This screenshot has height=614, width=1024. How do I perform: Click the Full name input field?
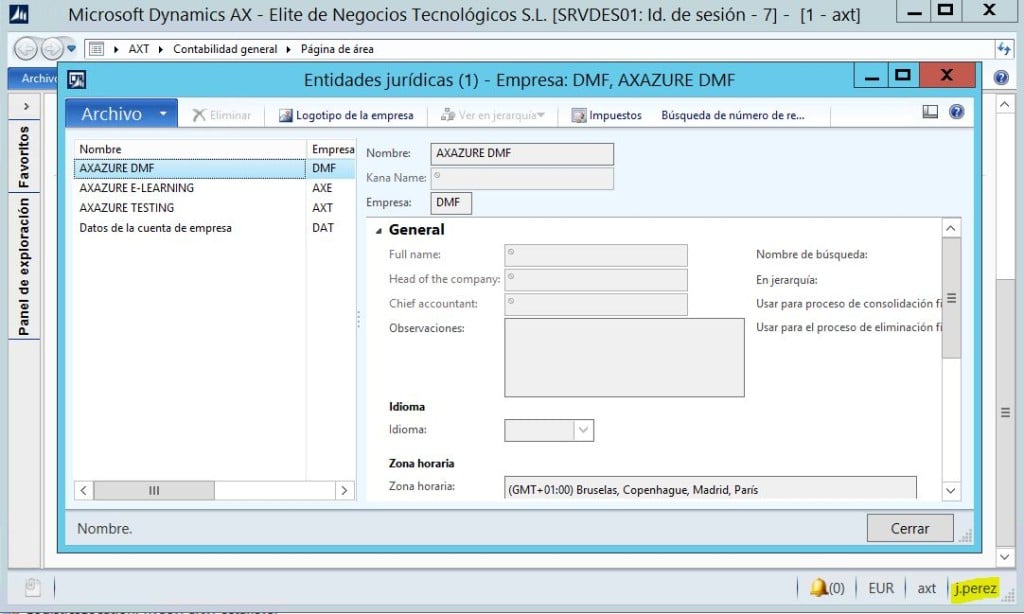[x=596, y=255]
